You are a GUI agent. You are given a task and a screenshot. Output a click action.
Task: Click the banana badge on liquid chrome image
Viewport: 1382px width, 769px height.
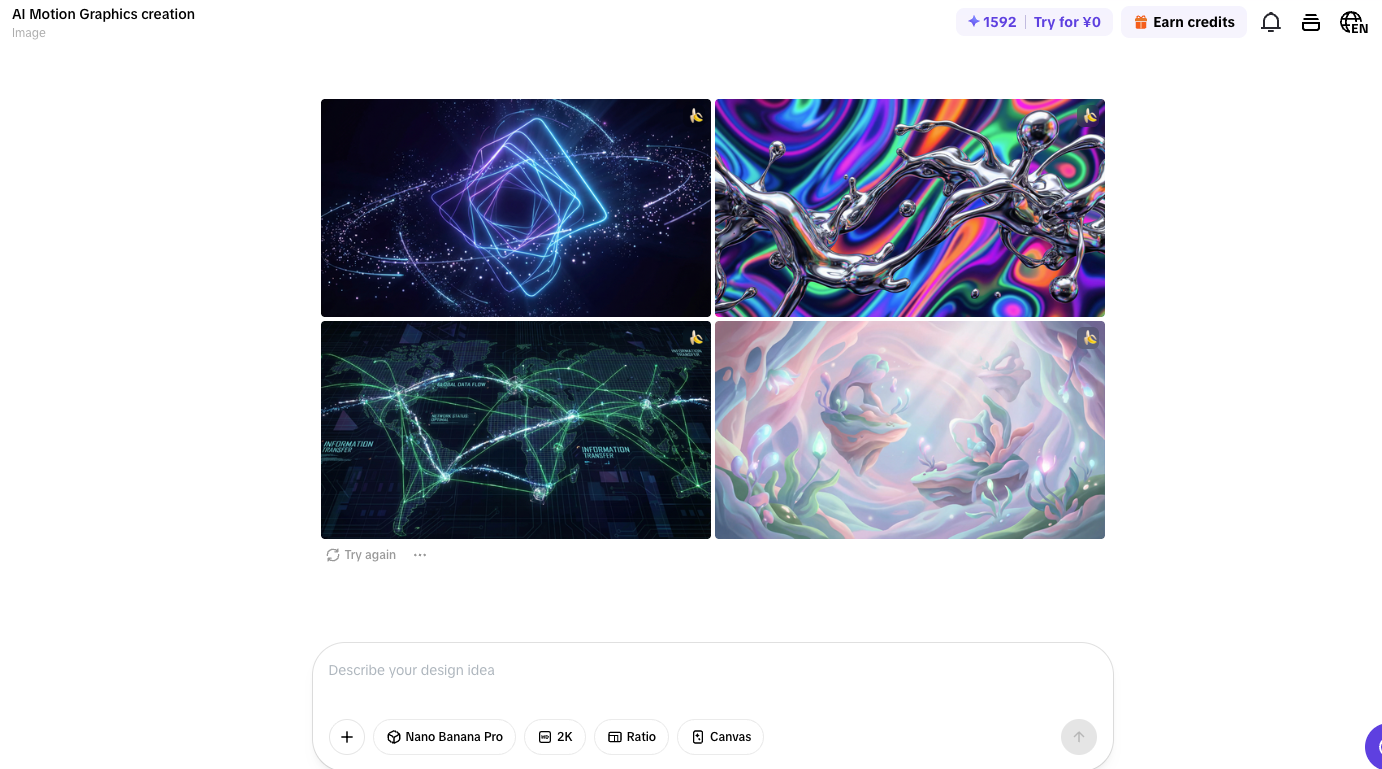click(x=1090, y=115)
